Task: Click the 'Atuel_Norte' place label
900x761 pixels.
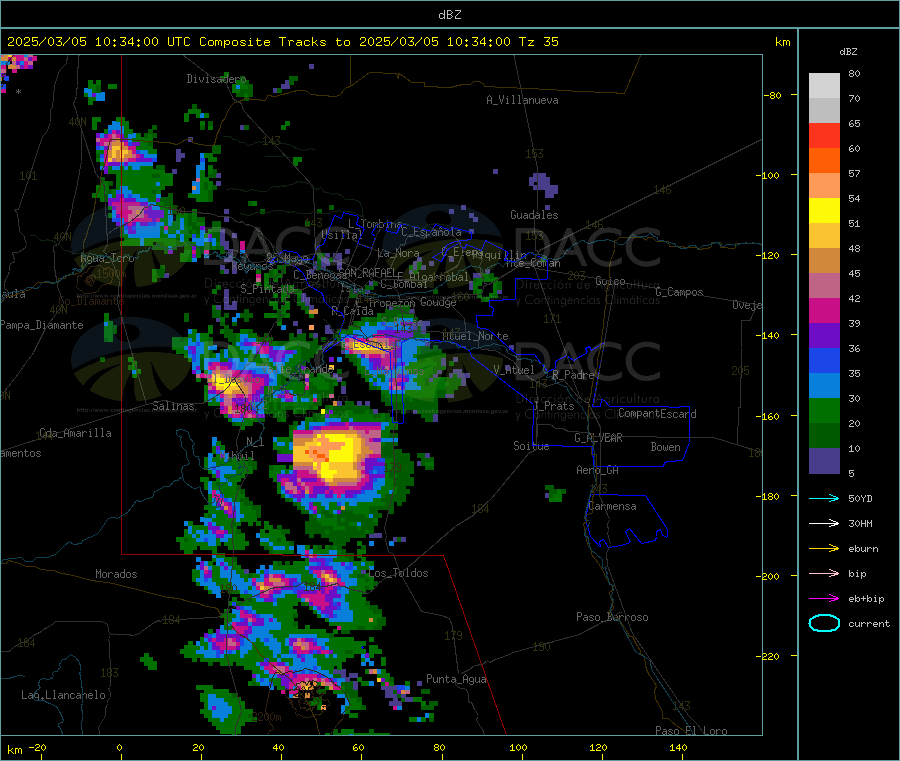Action: (x=475, y=336)
